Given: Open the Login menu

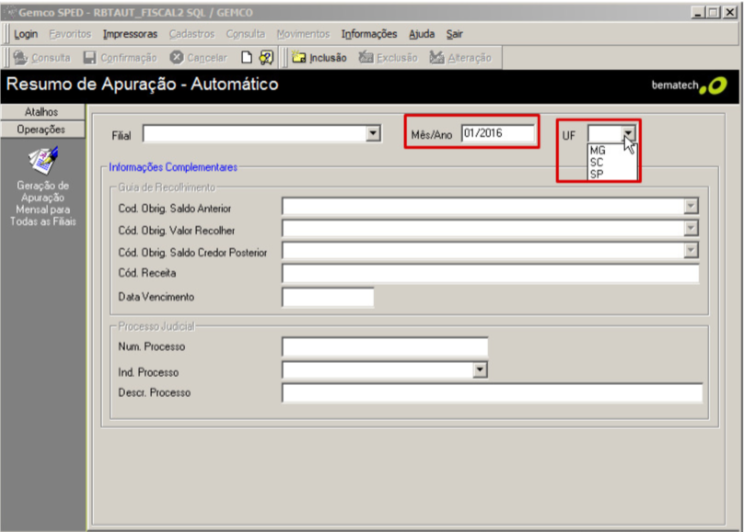Looking at the screenshot, I should click(26, 34).
